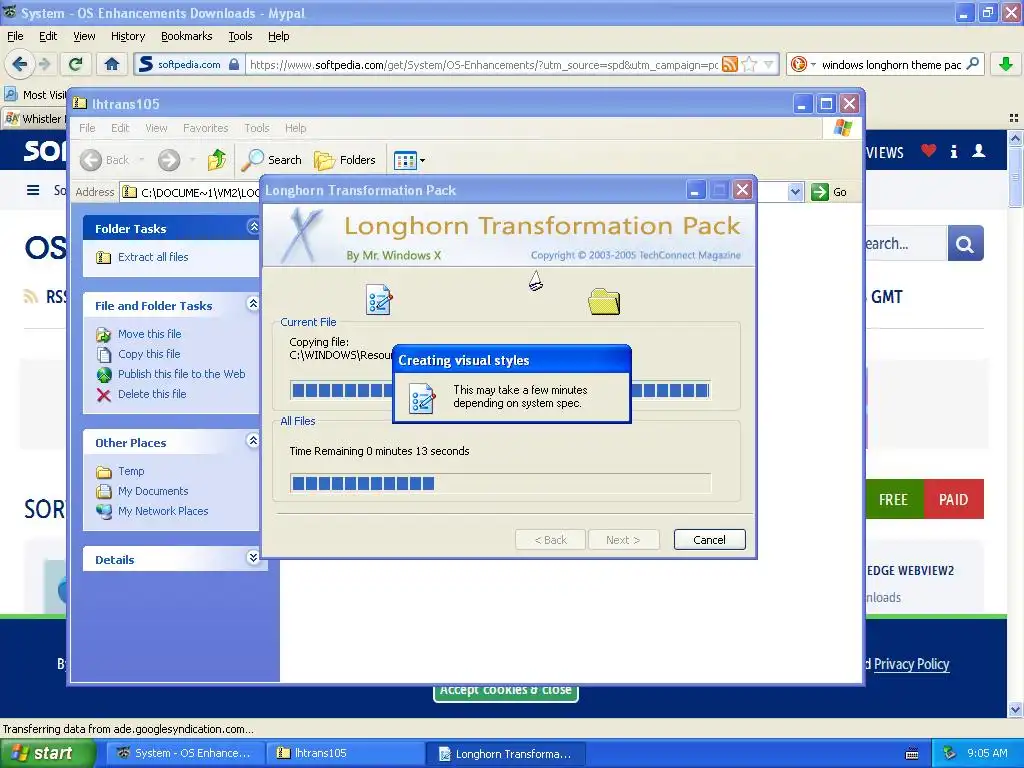Click the search magnifier in browser search box
Screen dimensions: 1024x768
coord(972,64)
